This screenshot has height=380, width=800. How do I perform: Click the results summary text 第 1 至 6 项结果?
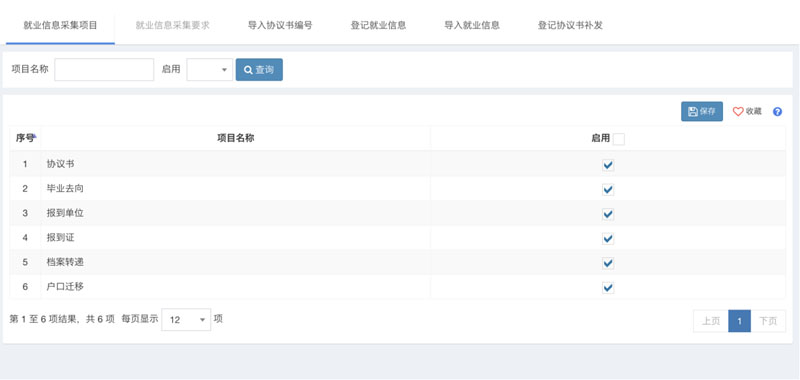point(44,319)
